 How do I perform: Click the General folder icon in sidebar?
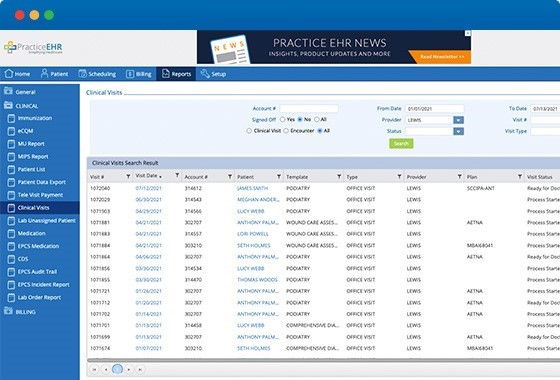pyautogui.click(x=8, y=91)
